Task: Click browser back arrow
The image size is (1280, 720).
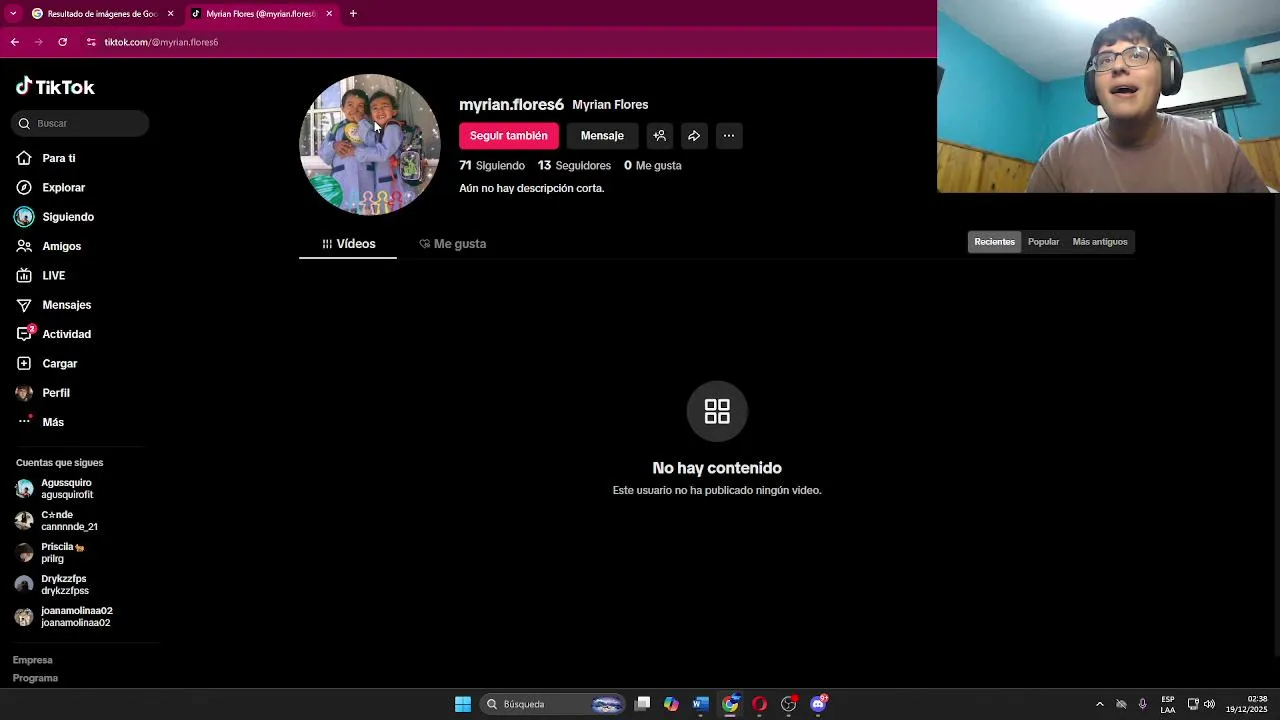Action: point(14,42)
